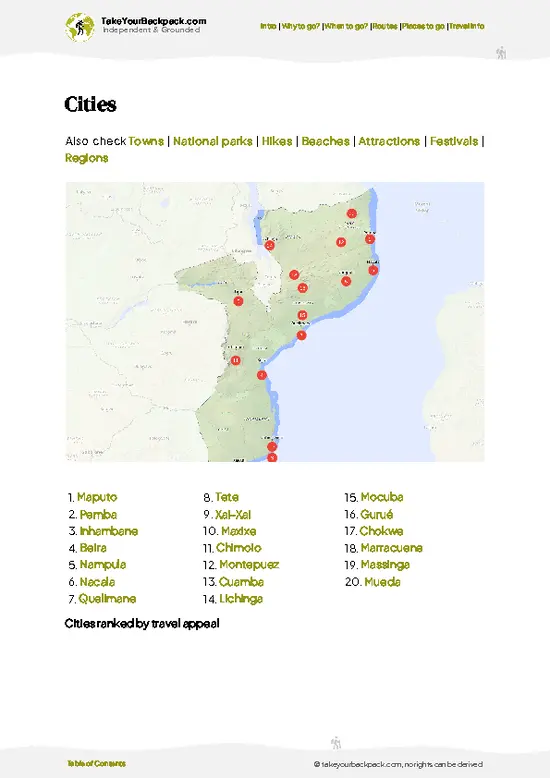Open the Nampula city link in list
This screenshot has height=778, width=550.
pos(103,565)
